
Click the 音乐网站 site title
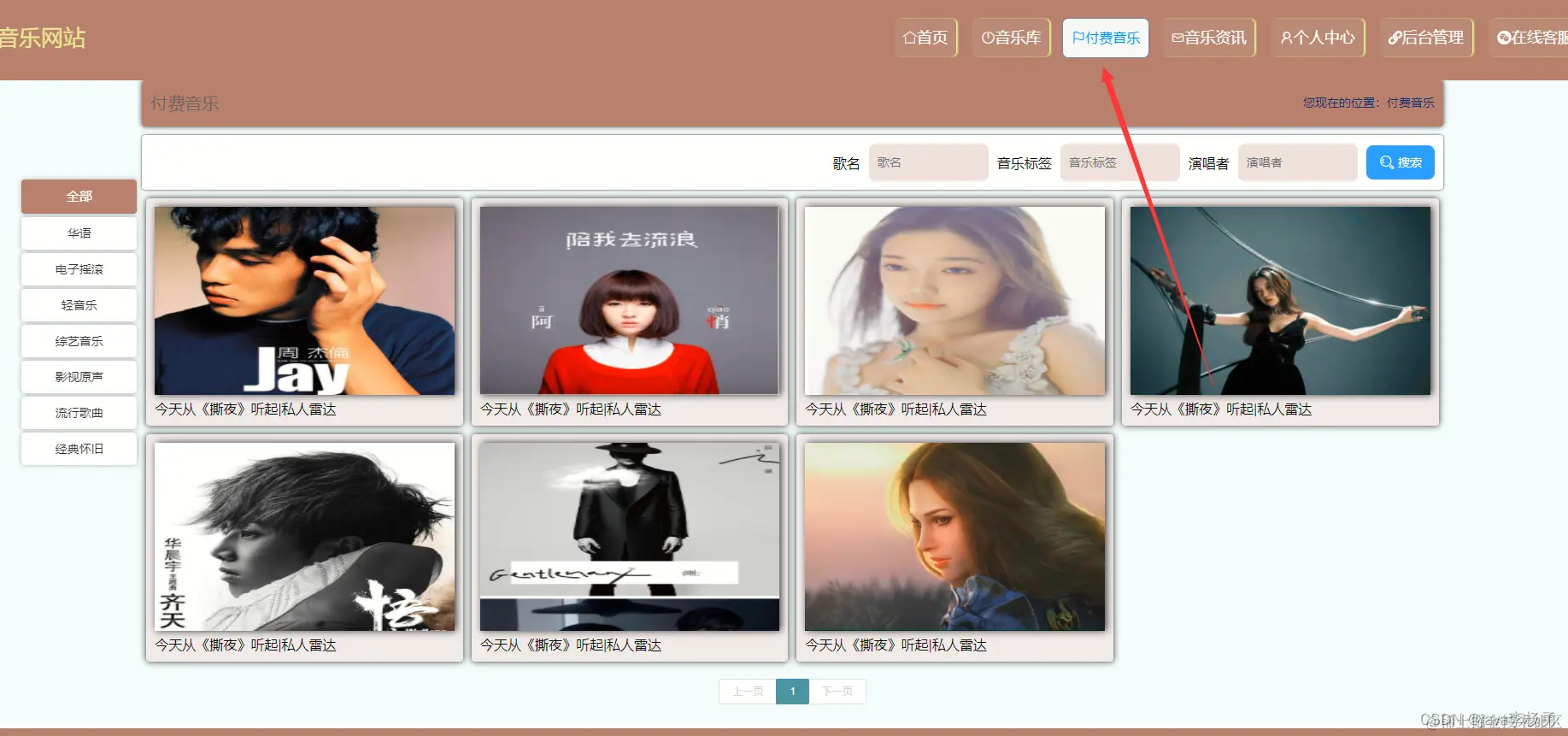click(43, 38)
